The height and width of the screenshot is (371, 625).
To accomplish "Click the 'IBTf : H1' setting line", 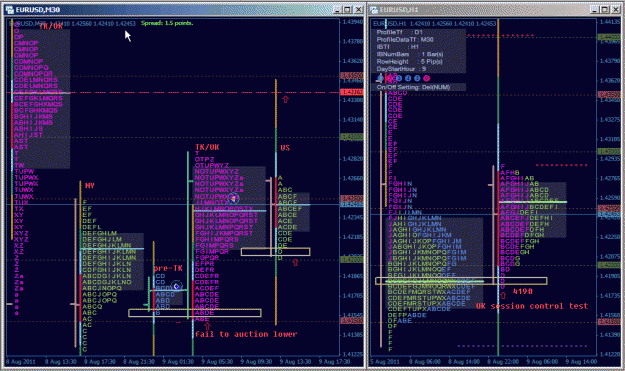I will [x=397, y=47].
